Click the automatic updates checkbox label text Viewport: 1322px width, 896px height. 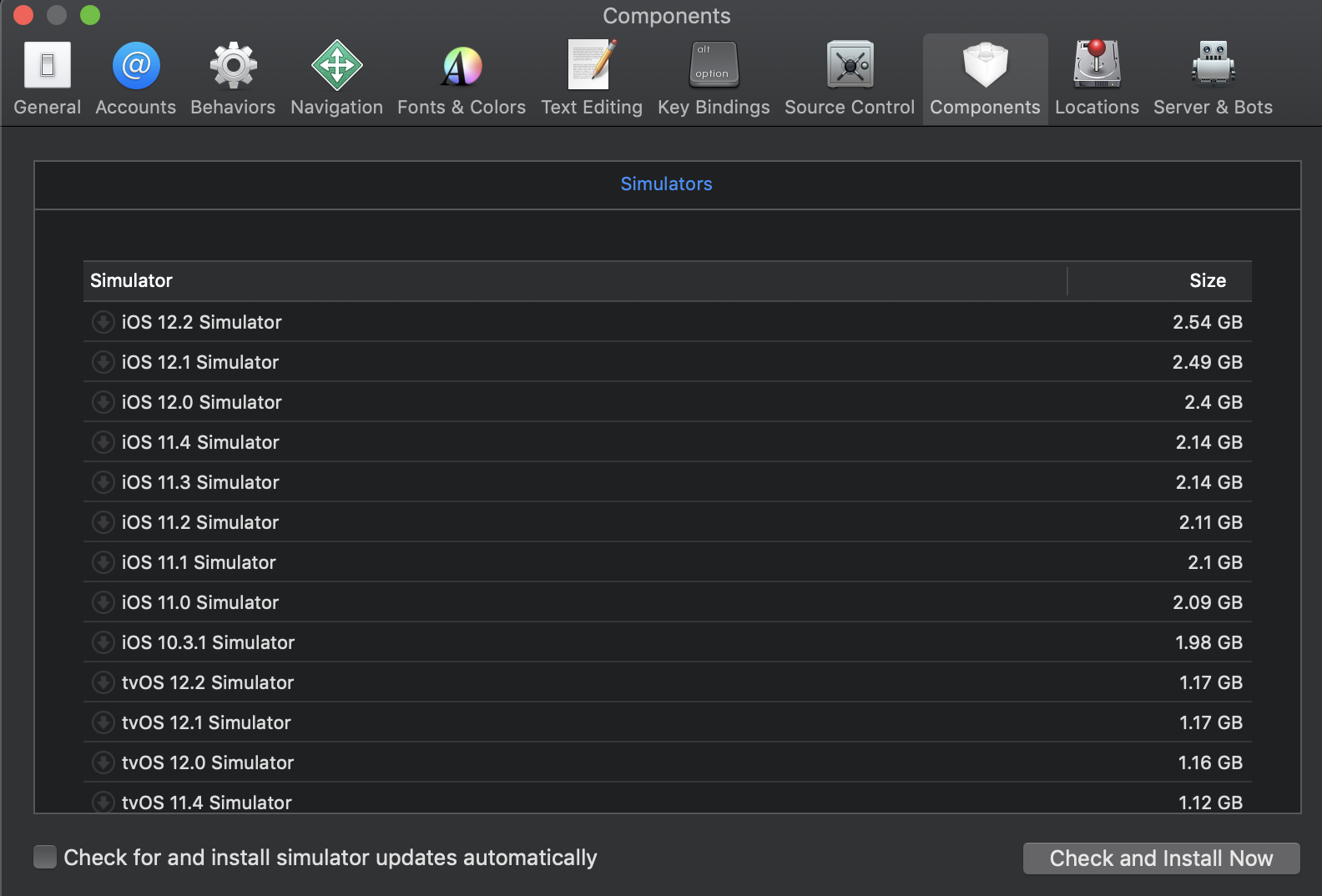click(x=330, y=858)
